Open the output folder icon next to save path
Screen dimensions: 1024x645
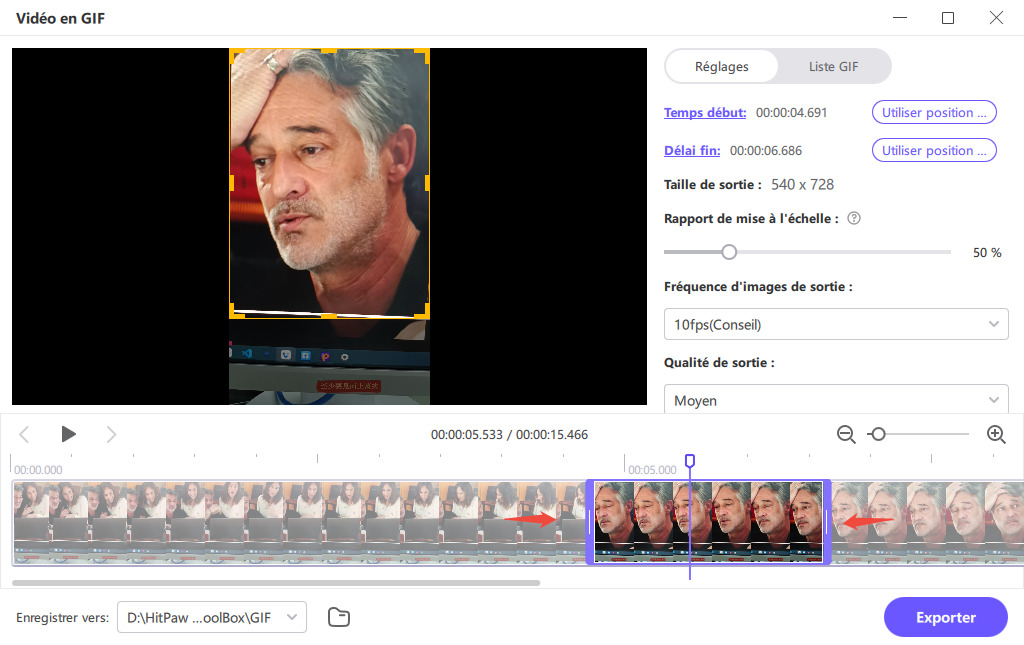click(339, 617)
